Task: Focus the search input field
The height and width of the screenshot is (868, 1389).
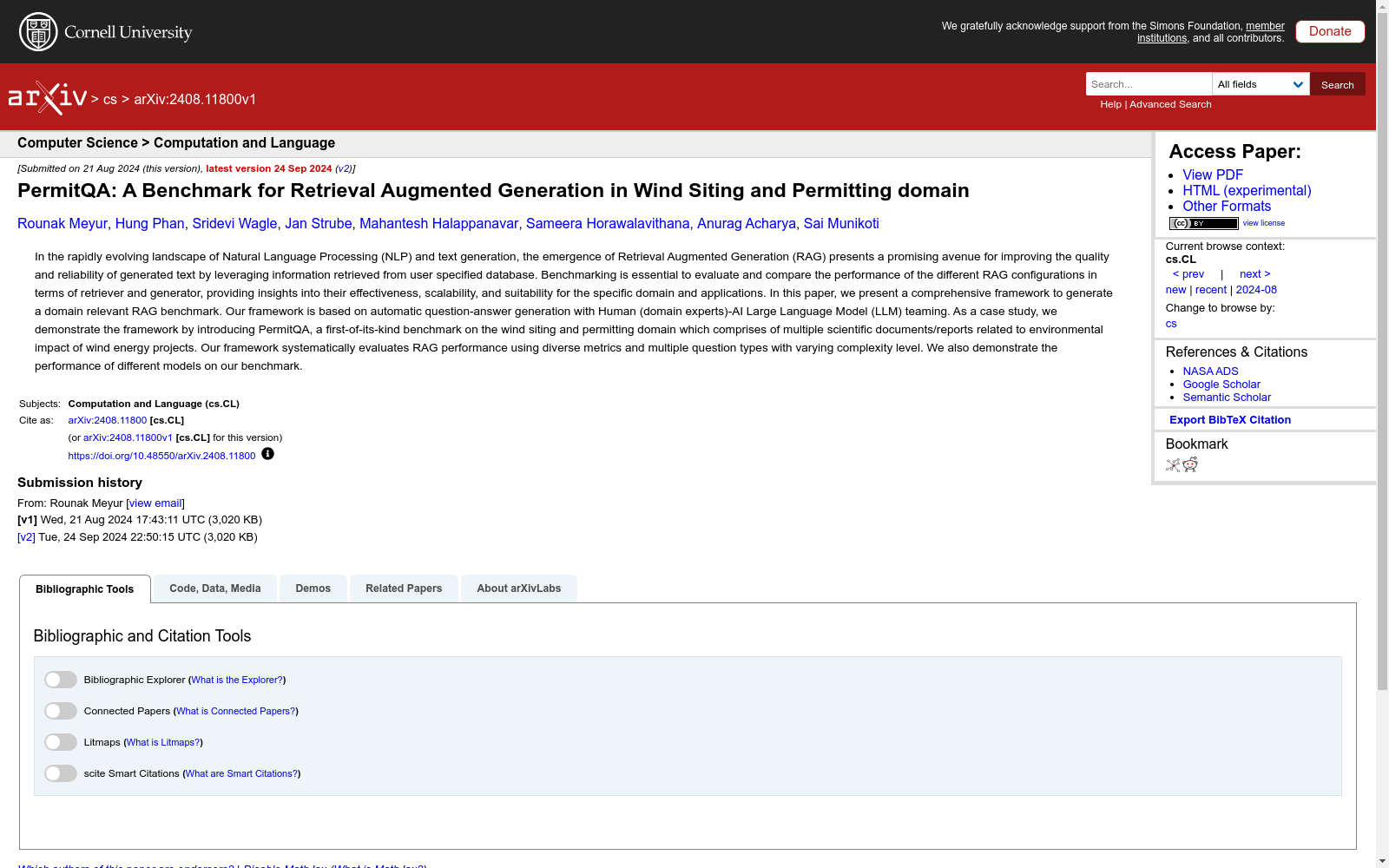Action: point(1149,84)
